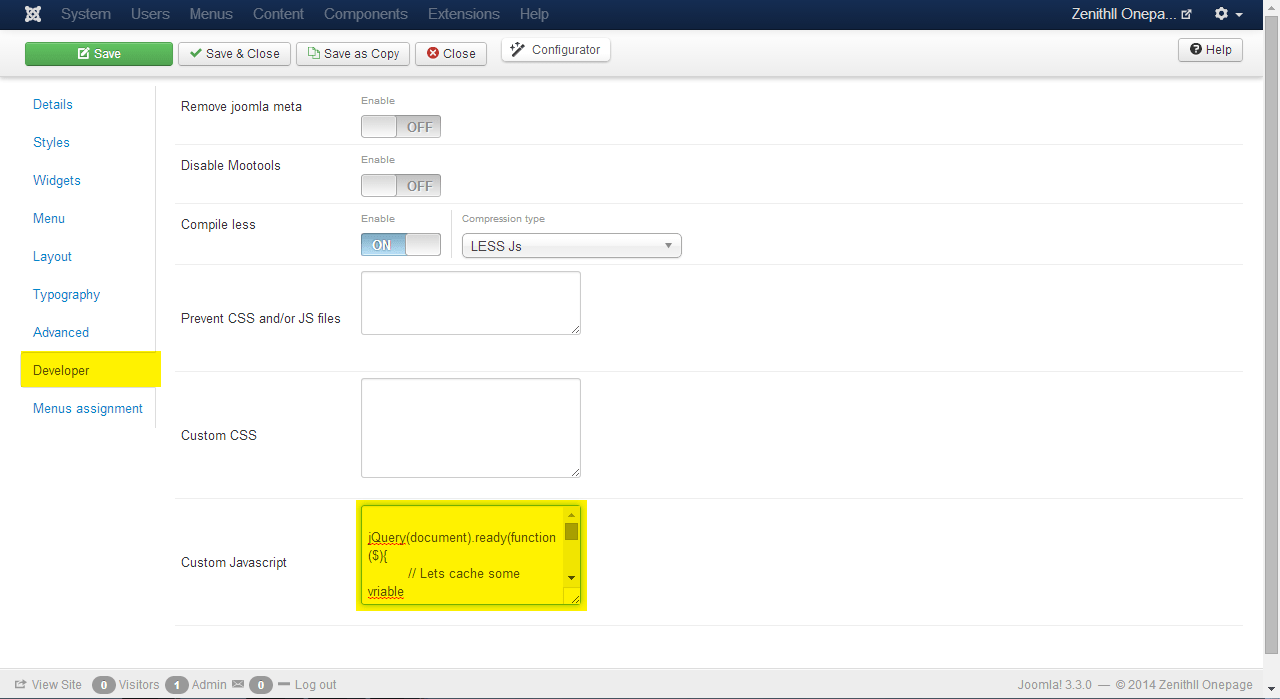Open the settings gear dropdown
Image resolution: width=1280 pixels, height=699 pixels.
(1227, 14)
